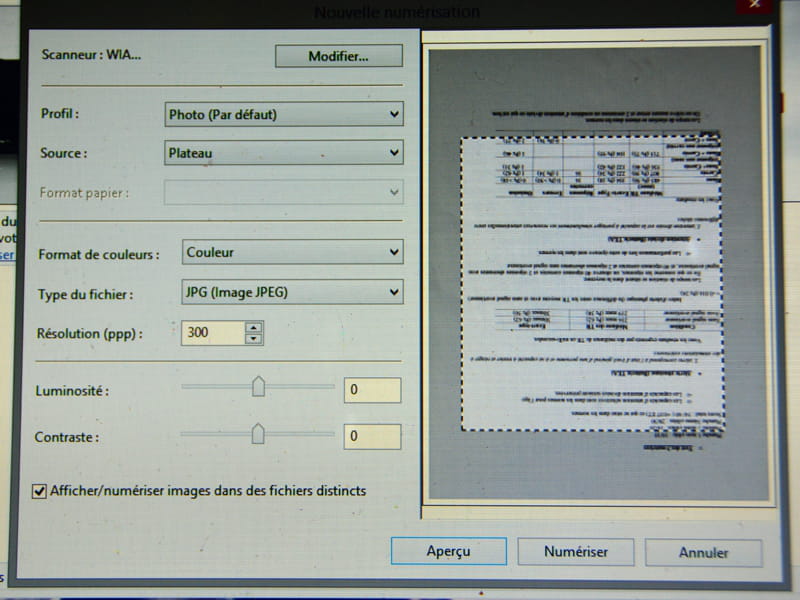This screenshot has width=800, height=600.
Task: Expand the Source dropdown set to Plateau
Action: (x=283, y=153)
